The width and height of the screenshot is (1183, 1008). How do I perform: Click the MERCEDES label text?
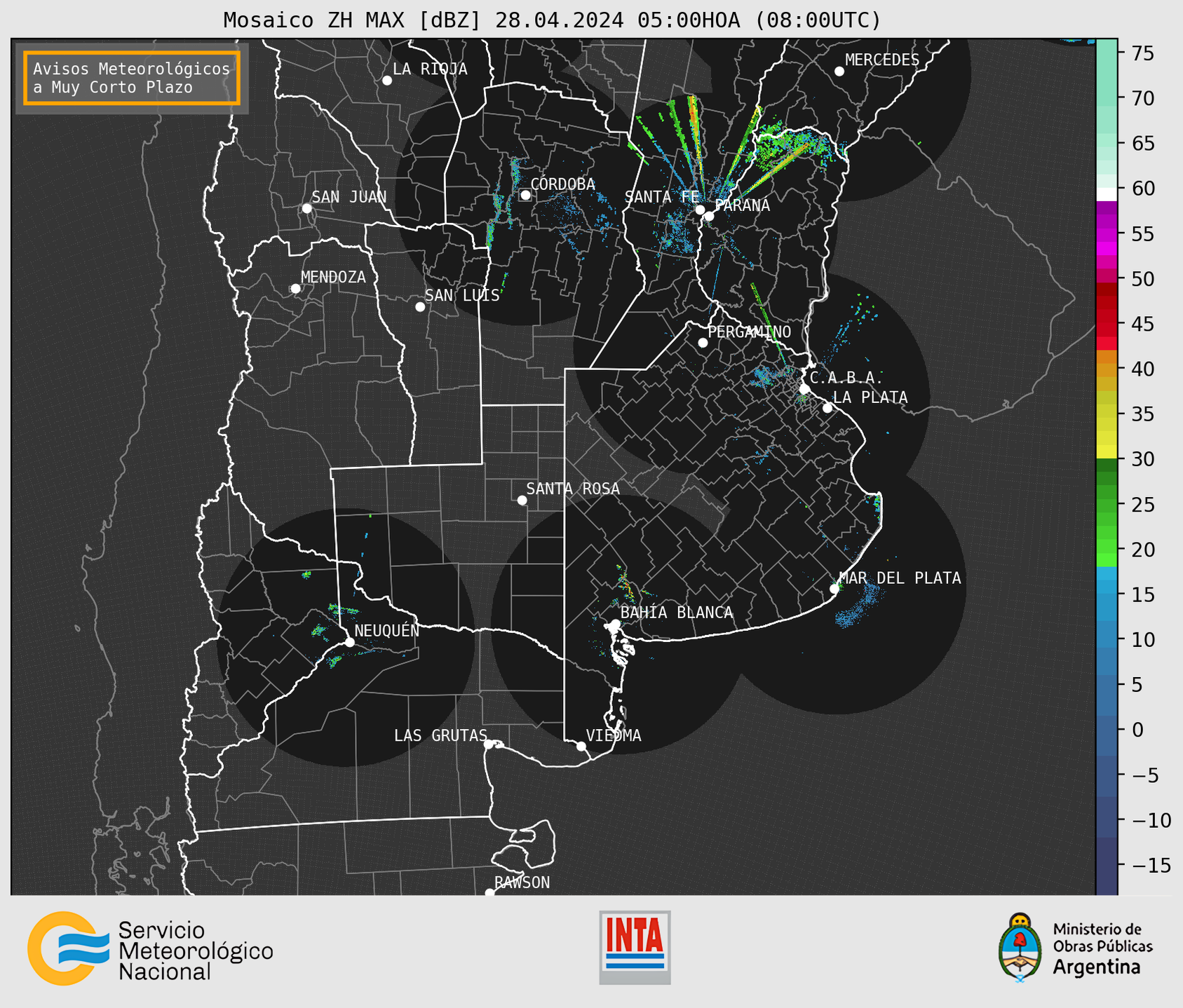point(882,60)
